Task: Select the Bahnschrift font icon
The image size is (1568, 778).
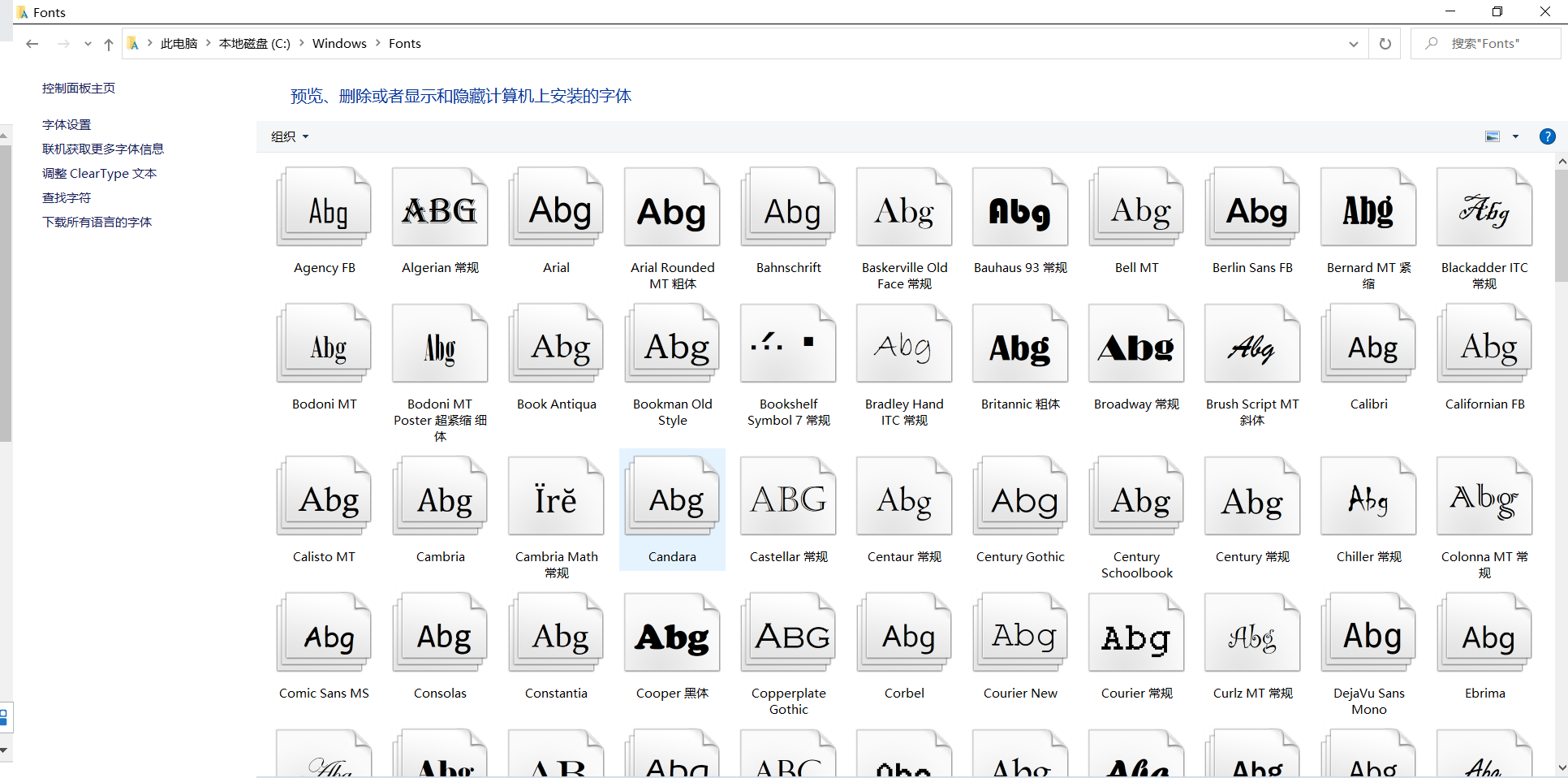Action: coord(789,207)
